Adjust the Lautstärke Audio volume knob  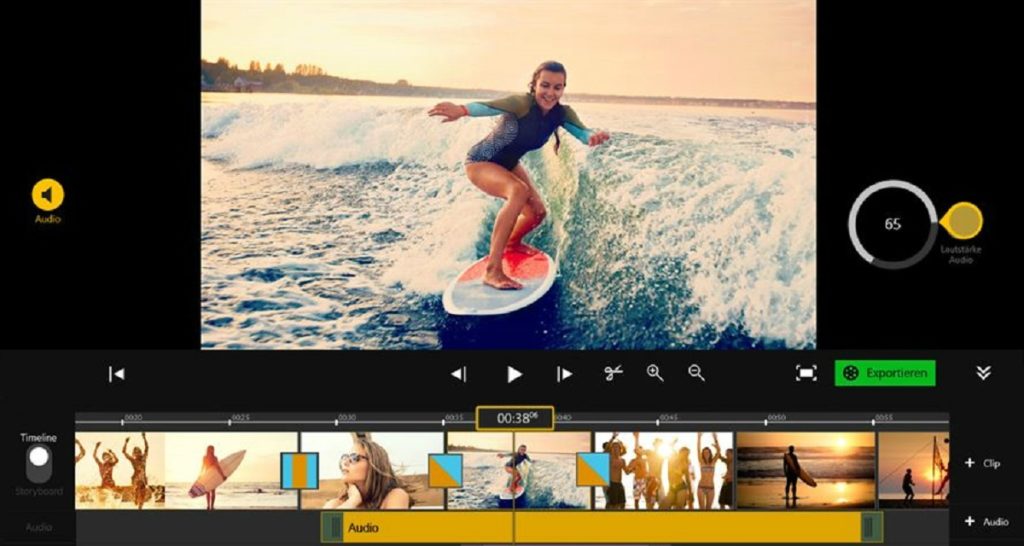pyautogui.click(x=962, y=221)
